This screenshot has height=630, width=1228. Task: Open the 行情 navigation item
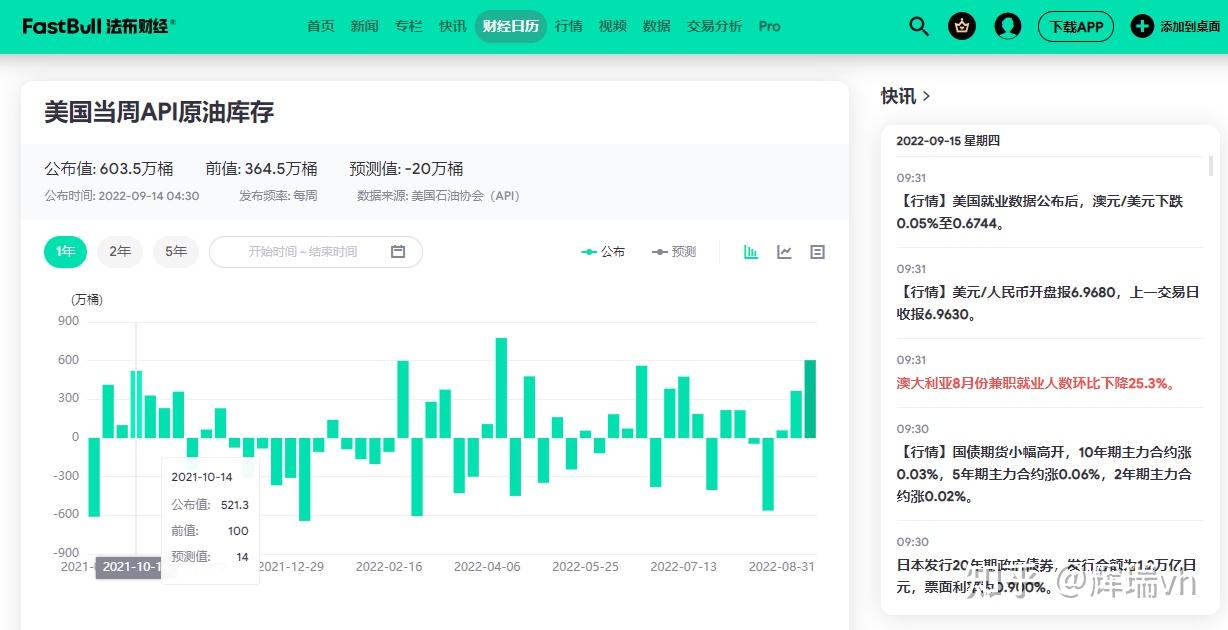point(569,26)
